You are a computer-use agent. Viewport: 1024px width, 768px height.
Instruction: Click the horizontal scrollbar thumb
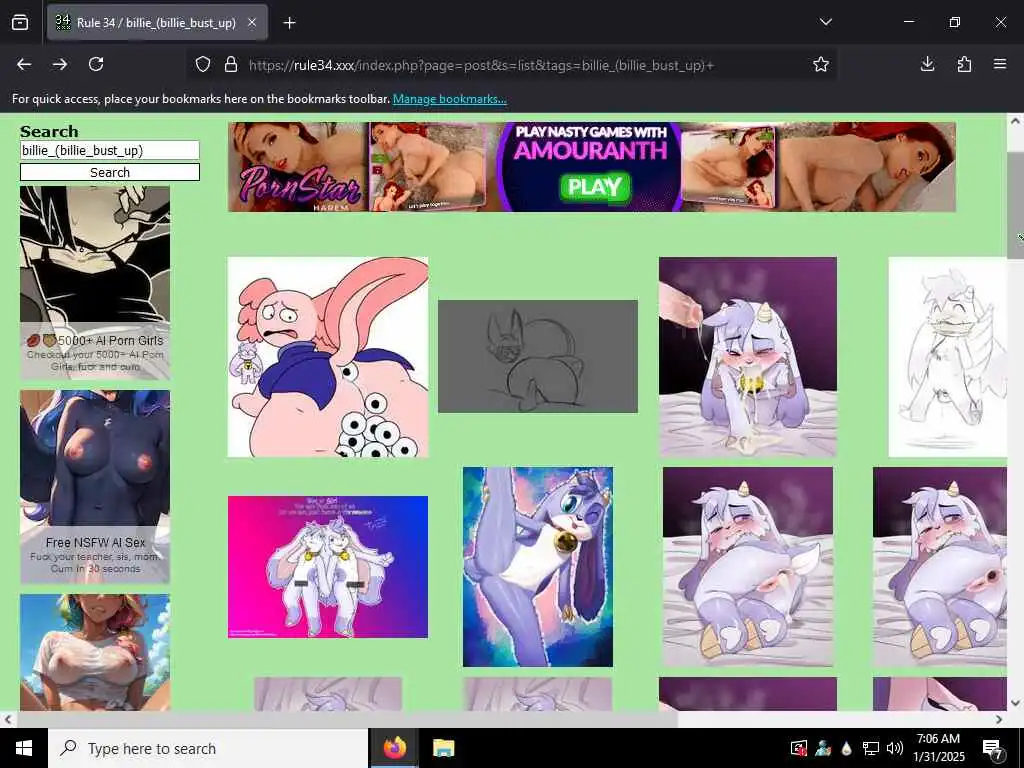347,720
